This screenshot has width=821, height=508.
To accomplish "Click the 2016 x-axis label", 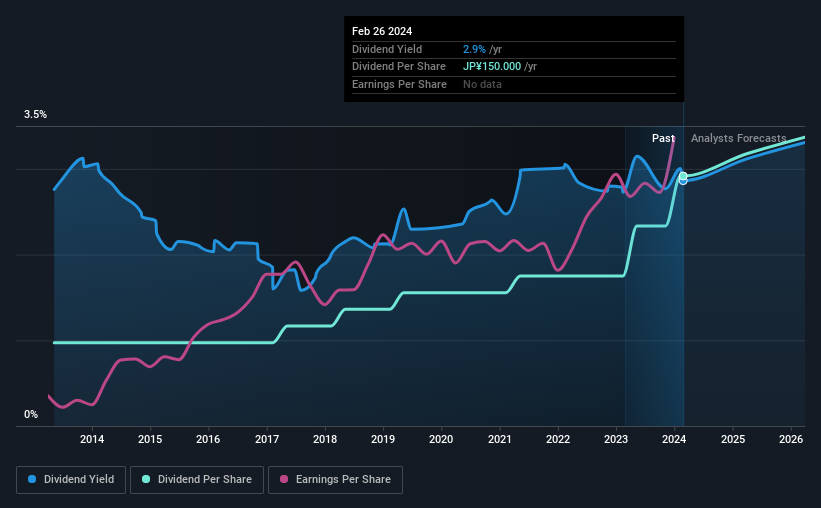I will coord(208,439).
